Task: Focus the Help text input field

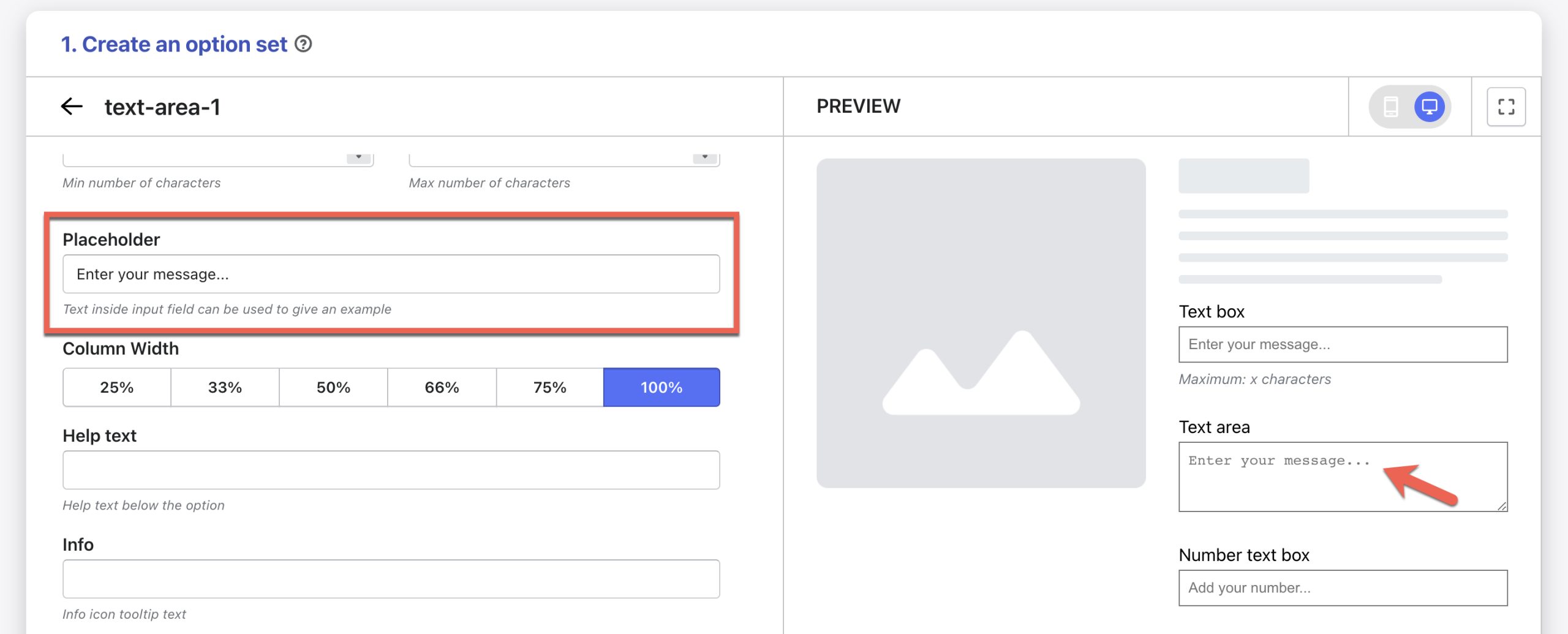Action: coord(391,470)
